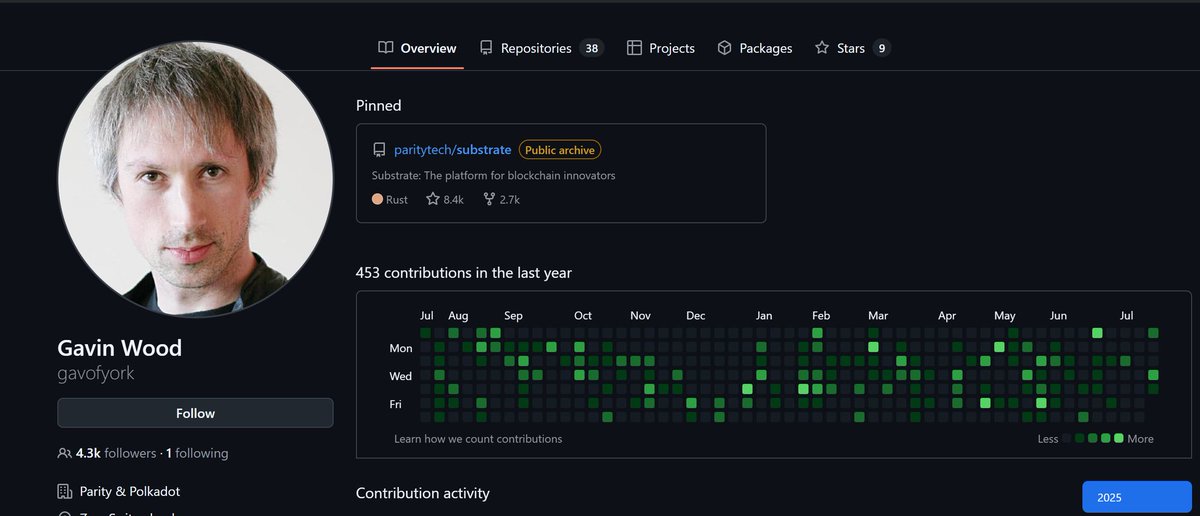The height and width of the screenshot is (516, 1200).
Task: Click the cube icon beside Packages
Action: pos(725,48)
